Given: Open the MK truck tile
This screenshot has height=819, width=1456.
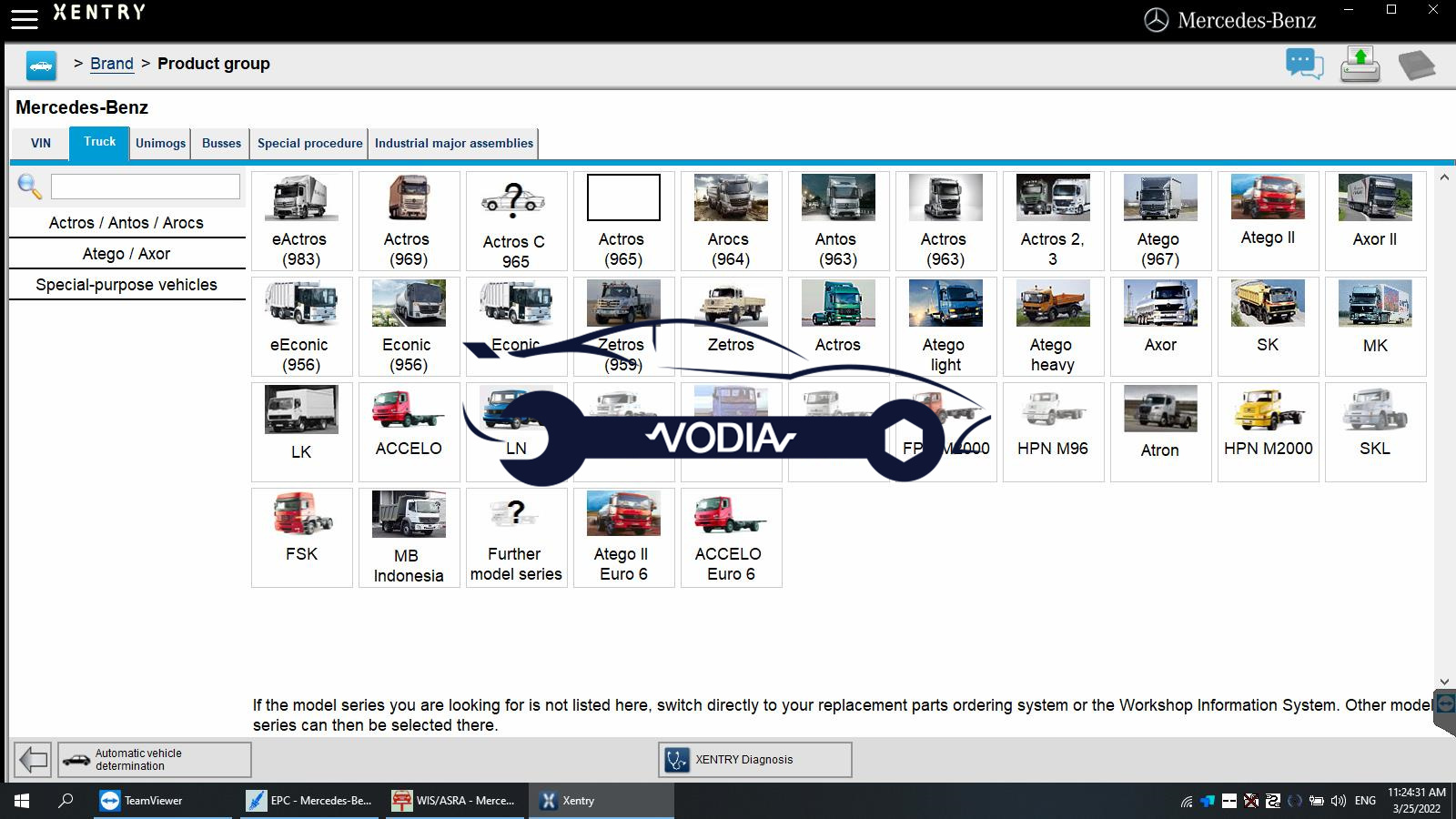Looking at the screenshot, I should point(1376,327).
